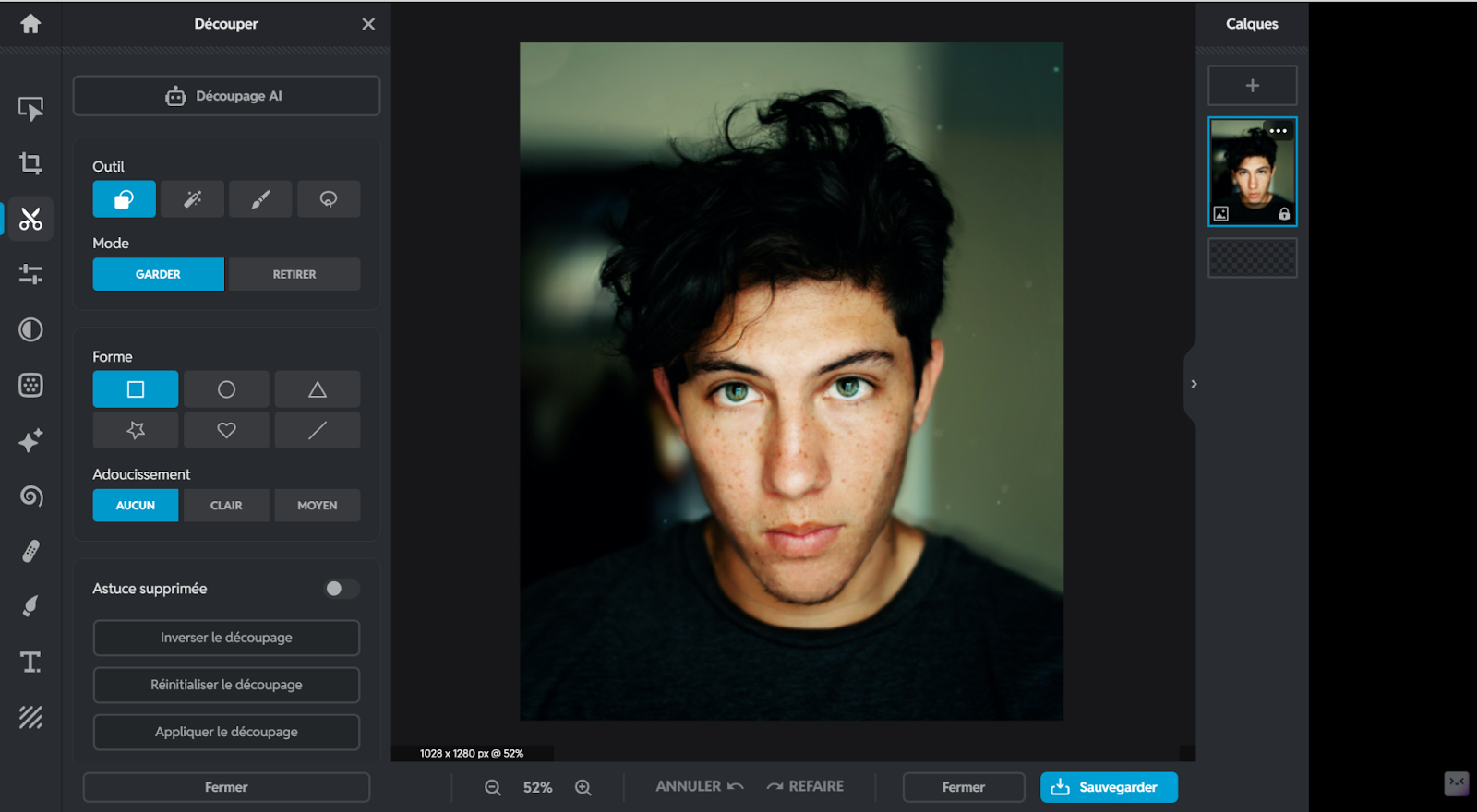Pick the triangle shape
1477x812 pixels.
(318, 389)
